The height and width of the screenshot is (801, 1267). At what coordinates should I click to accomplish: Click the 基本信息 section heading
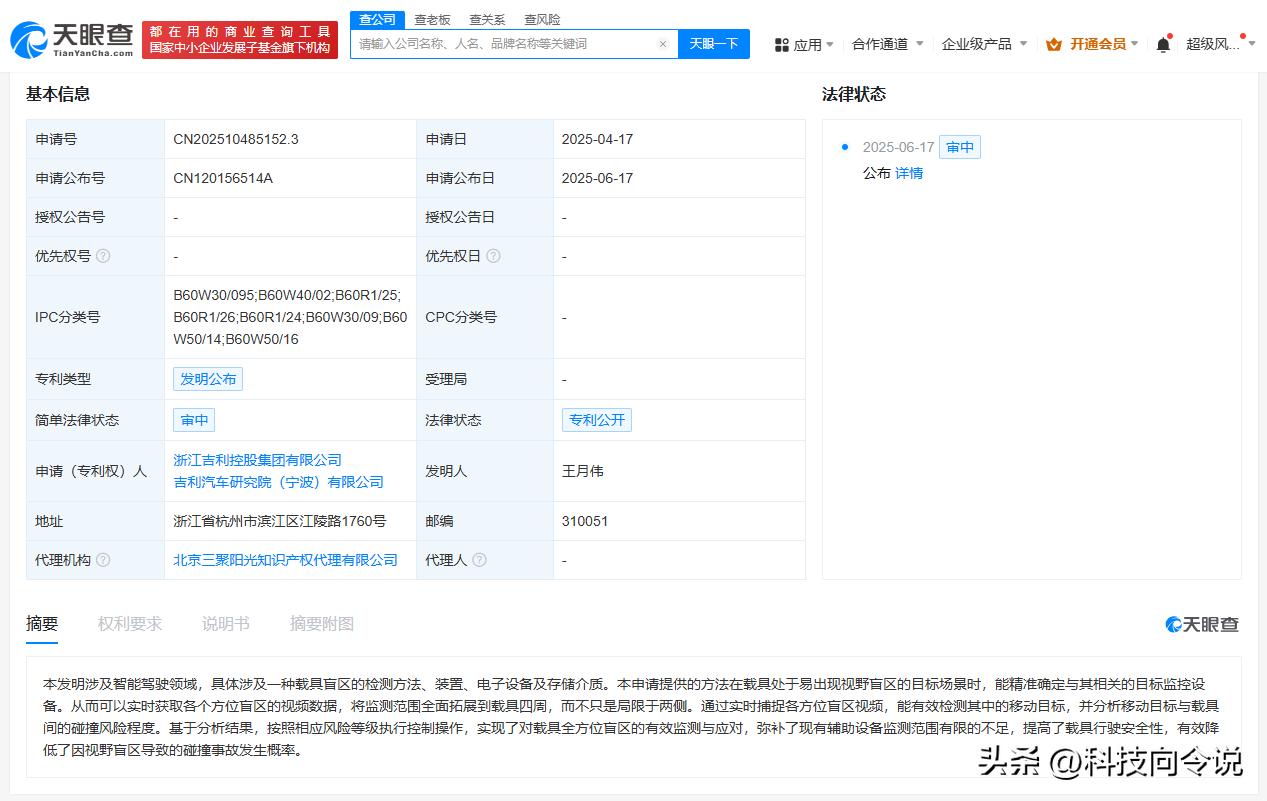58,94
